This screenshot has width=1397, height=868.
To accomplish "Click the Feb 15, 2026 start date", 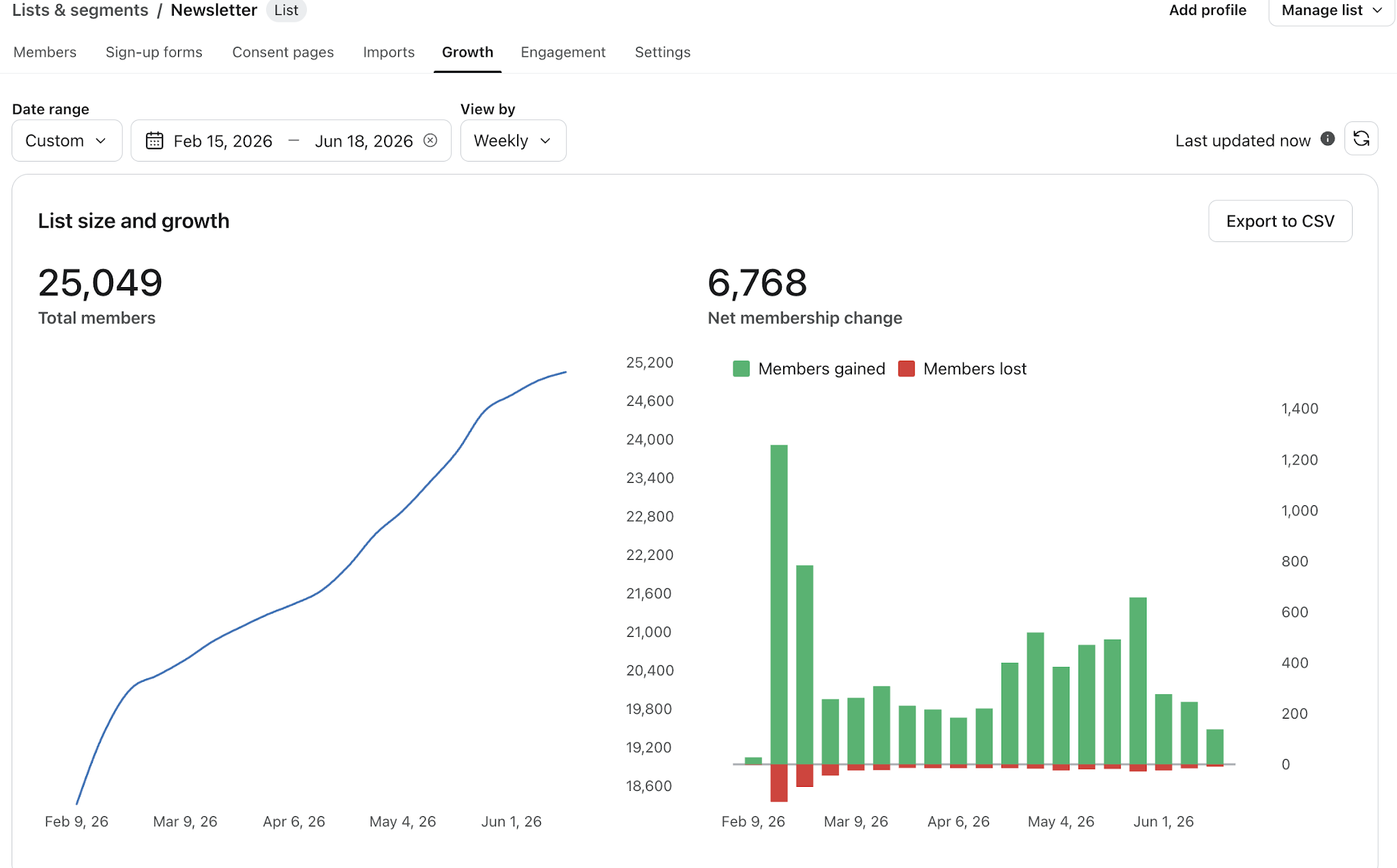I will 223,141.
